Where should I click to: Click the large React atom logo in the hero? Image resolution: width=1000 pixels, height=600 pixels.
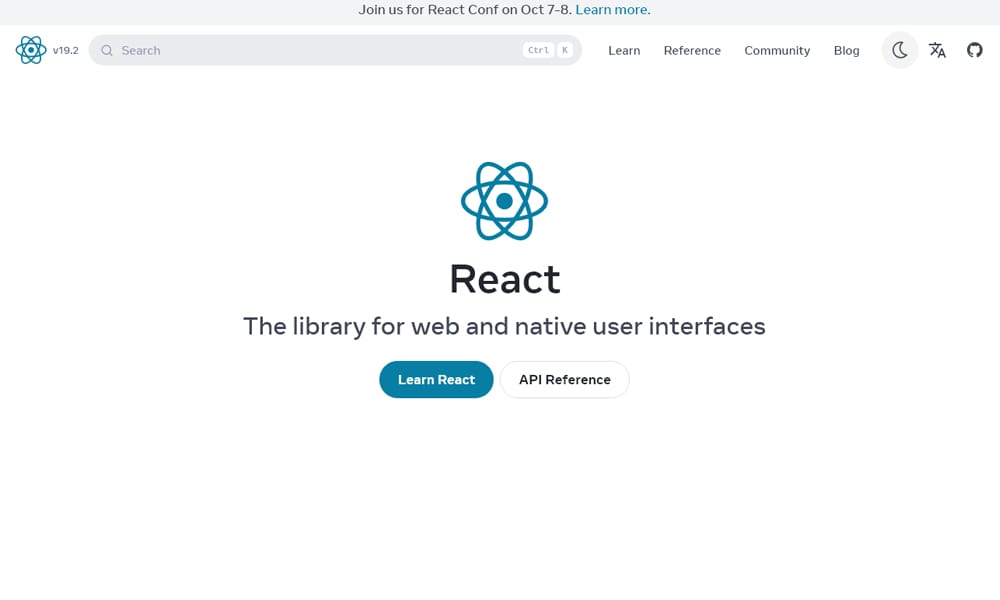[504, 200]
